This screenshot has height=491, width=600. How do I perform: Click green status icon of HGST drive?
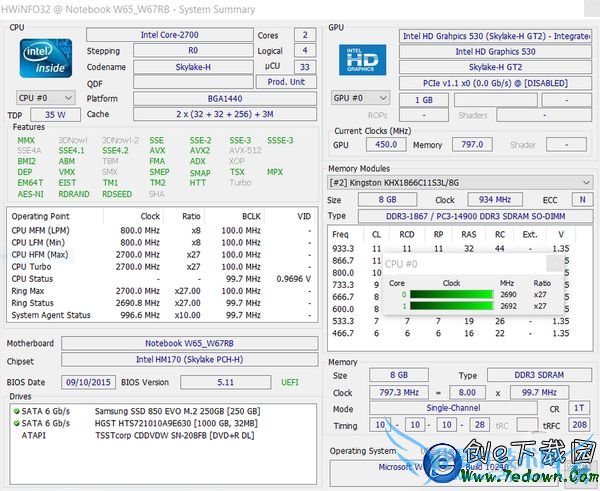16,423
